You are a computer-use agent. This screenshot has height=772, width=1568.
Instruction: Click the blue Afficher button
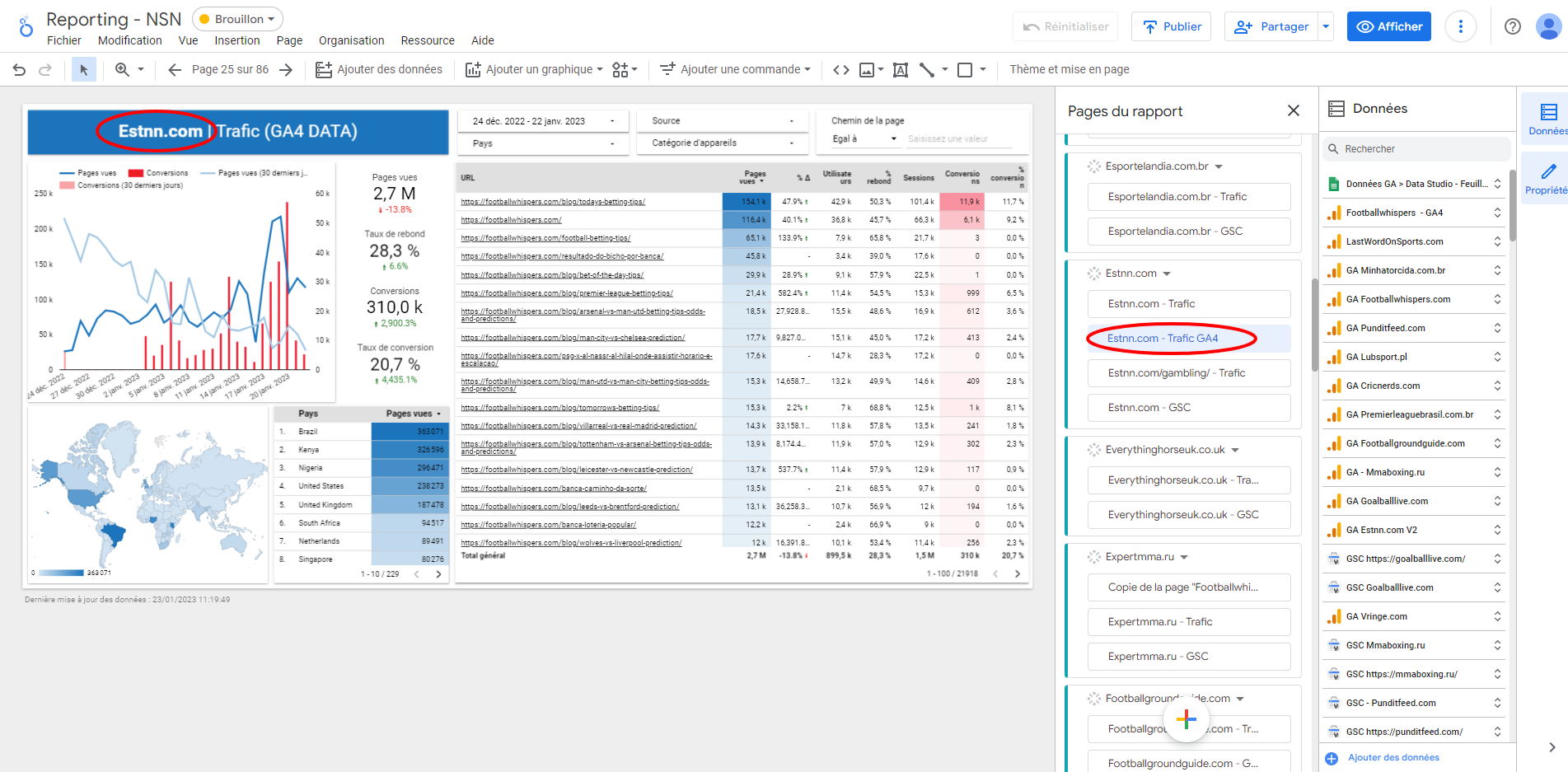click(x=1388, y=26)
